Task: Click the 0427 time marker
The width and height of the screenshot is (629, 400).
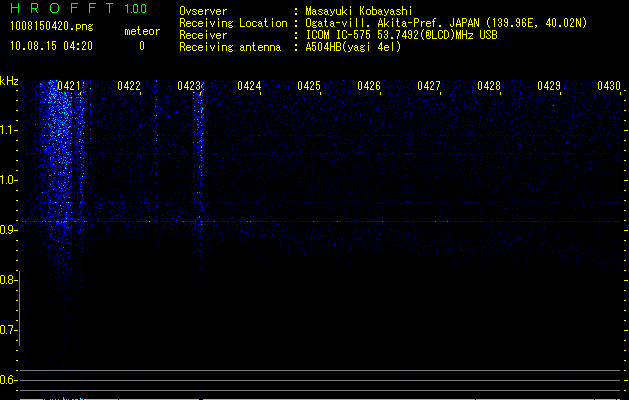Action: pyautogui.click(x=429, y=86)
